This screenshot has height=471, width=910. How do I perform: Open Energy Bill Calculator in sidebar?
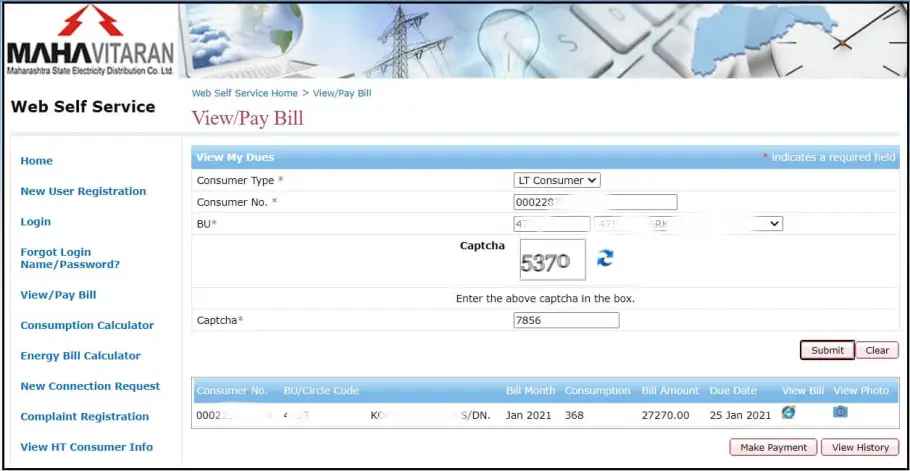(x=81, y=356)
